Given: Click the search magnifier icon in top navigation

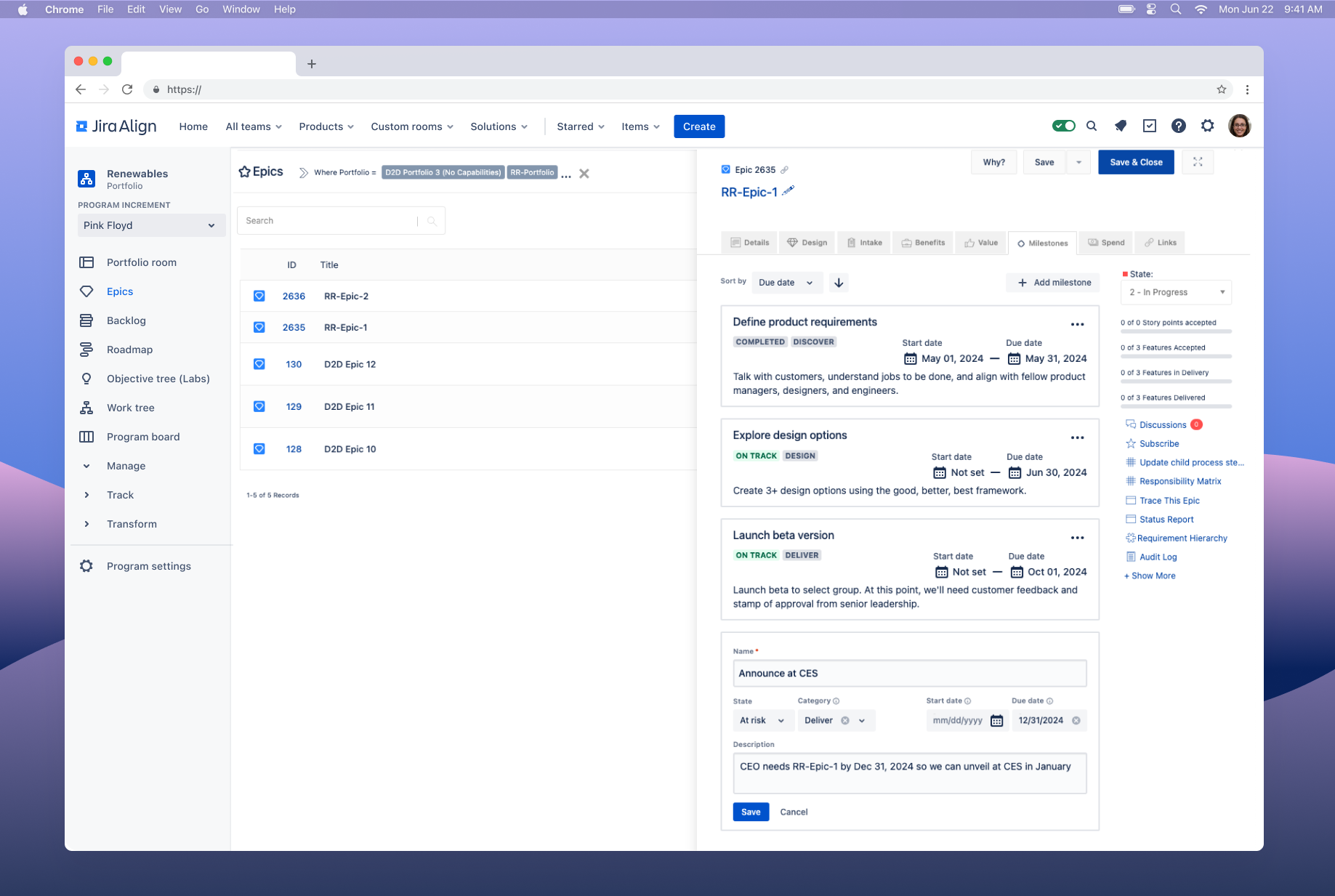Looking at the screenshot, I should pos(1091,126).
